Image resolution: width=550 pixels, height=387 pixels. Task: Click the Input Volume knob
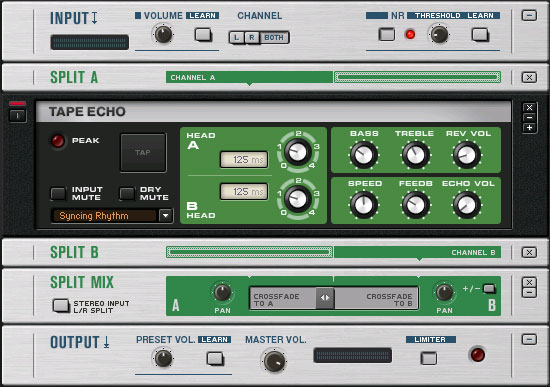pyautogui.click(x=163, y=34)
